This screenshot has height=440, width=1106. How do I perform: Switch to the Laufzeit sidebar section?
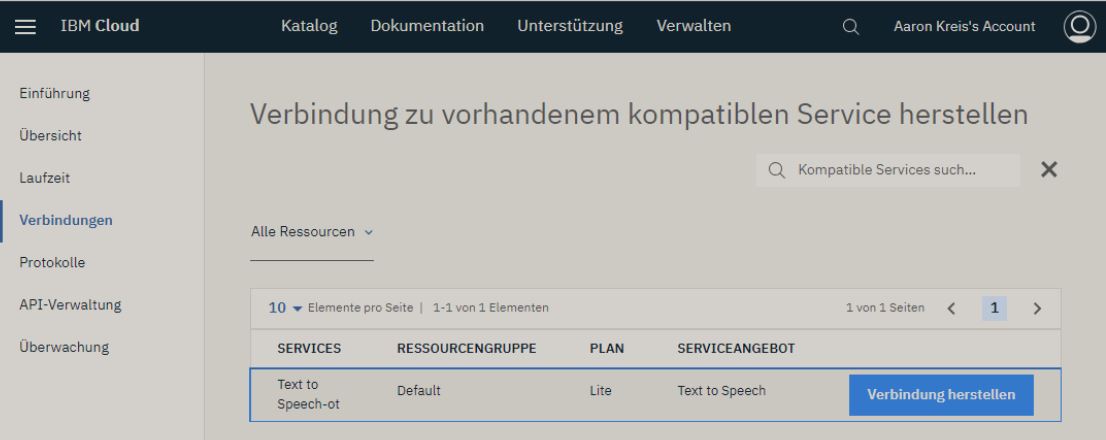click(x=44, y=178)
